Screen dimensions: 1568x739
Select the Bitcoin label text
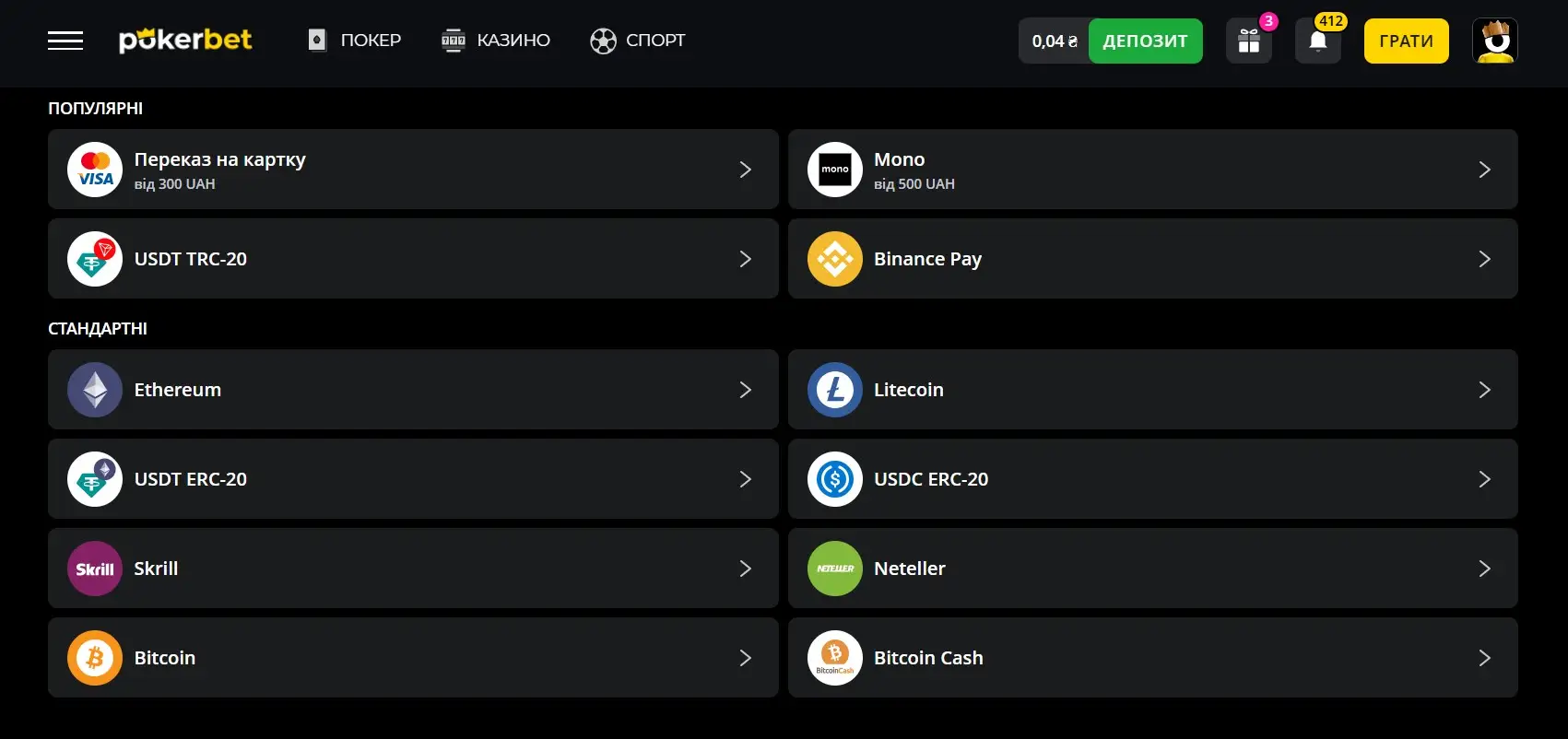pyautogui.click(x=165, y=658)
